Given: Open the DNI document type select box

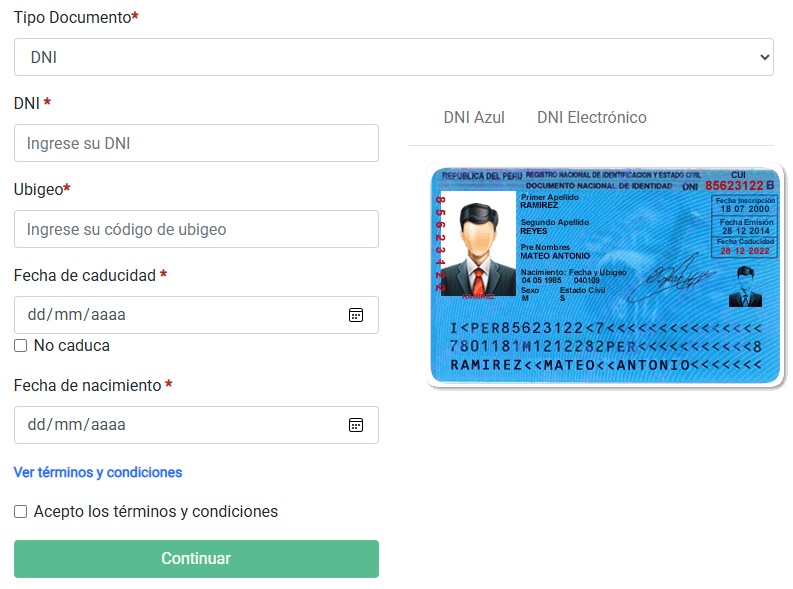Looking at the screenshot, I should coord(393,57).
